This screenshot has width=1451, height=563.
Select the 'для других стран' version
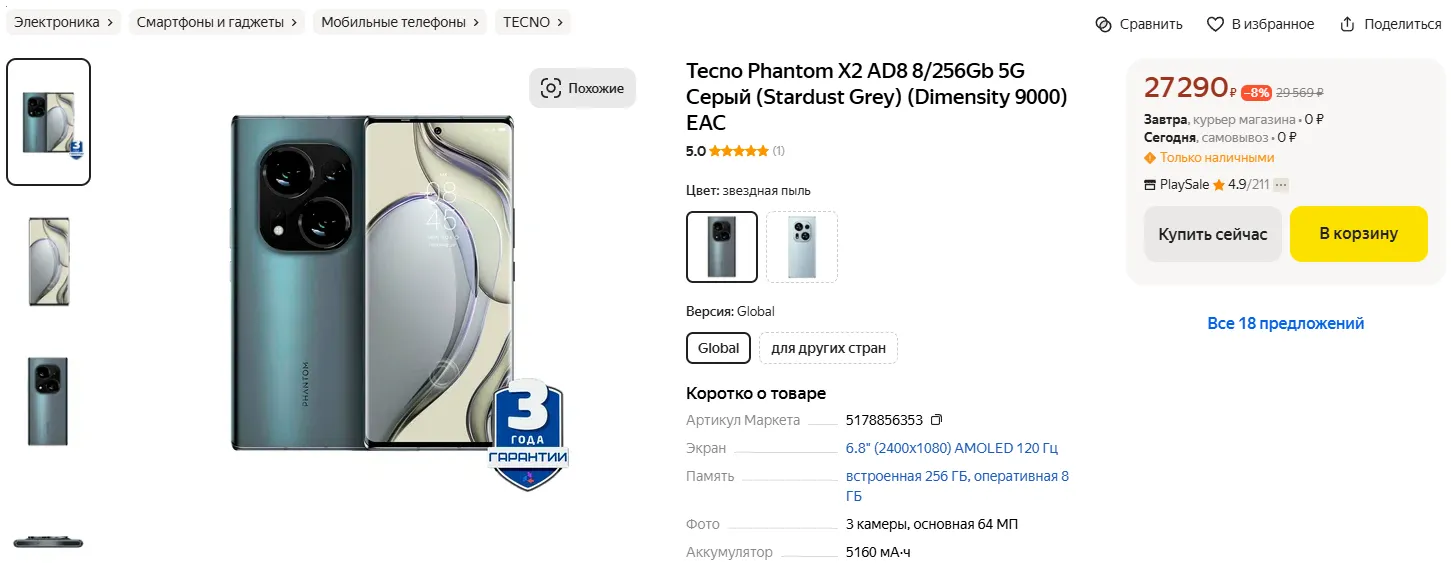828,348
